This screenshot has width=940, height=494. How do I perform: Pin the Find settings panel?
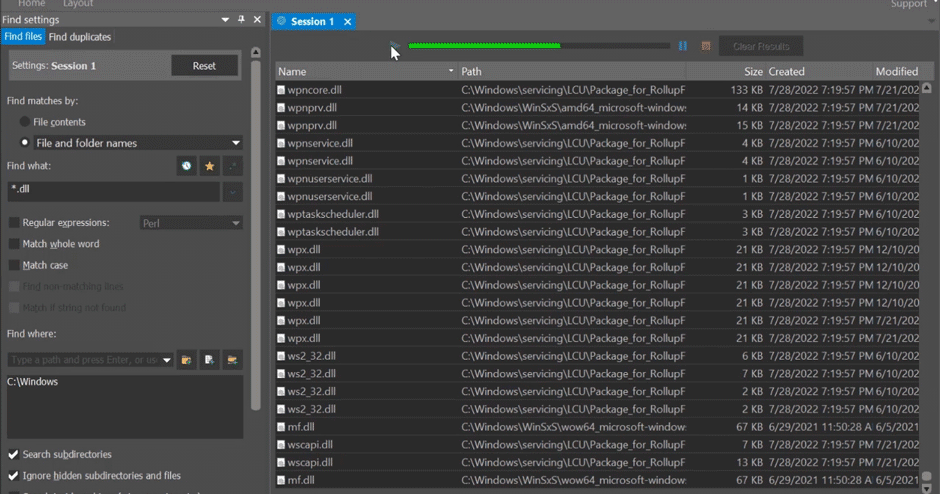pyautogui.click(x=241, y=20)
